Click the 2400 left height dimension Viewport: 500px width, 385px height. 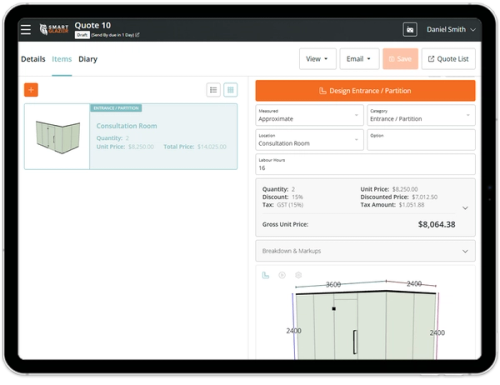pos(294,331)
